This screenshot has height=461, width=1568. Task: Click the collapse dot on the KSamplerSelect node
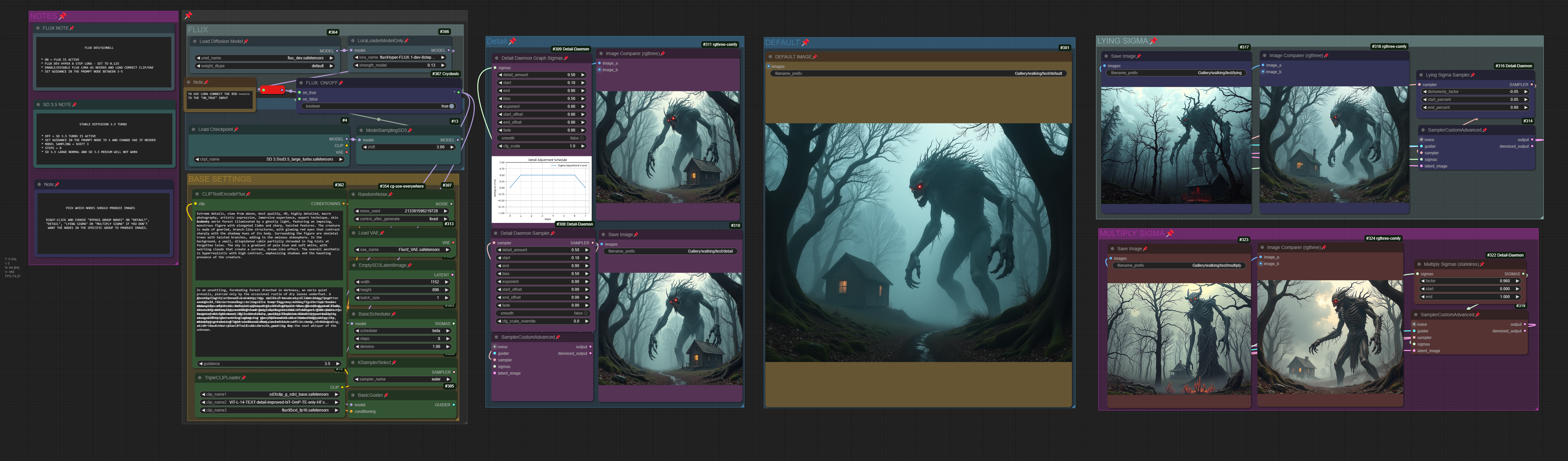click(353, 362)
